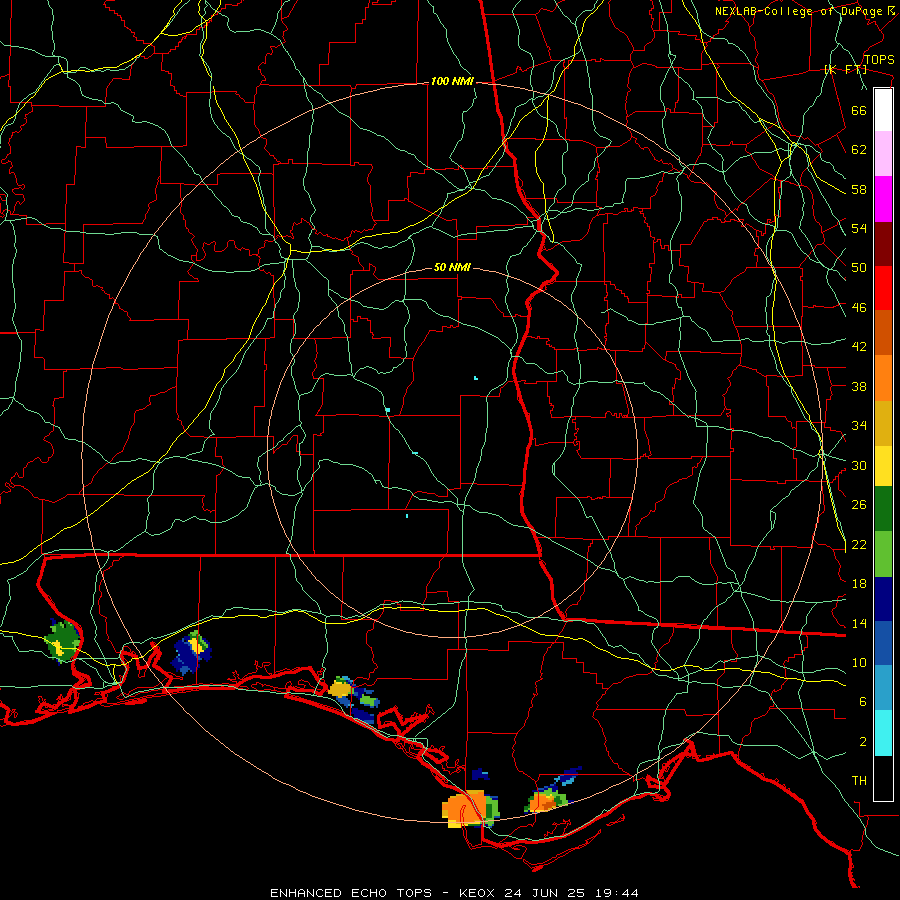Click the legend value 18
The height and width of the screenshot is (900, 900).
click(x=859, y=584)
